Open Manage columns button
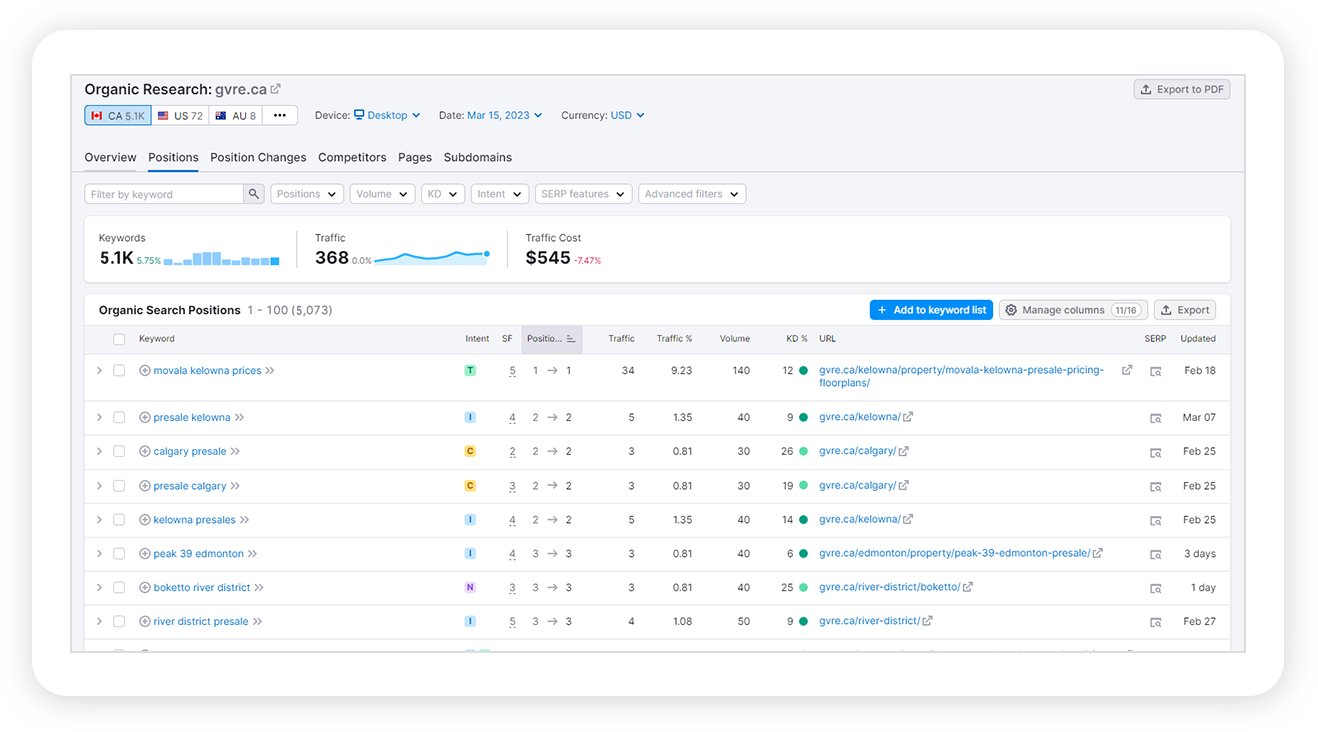Image resolution: width=1318 pixels, height=732 pixels. click(1073, 310)
